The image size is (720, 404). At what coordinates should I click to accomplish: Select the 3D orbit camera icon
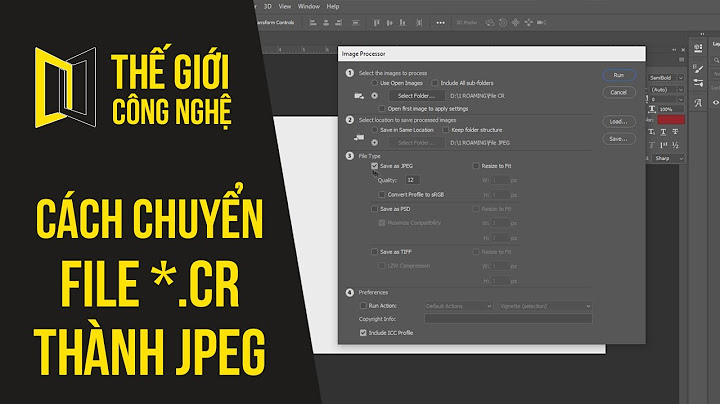(x=490, y=22)
